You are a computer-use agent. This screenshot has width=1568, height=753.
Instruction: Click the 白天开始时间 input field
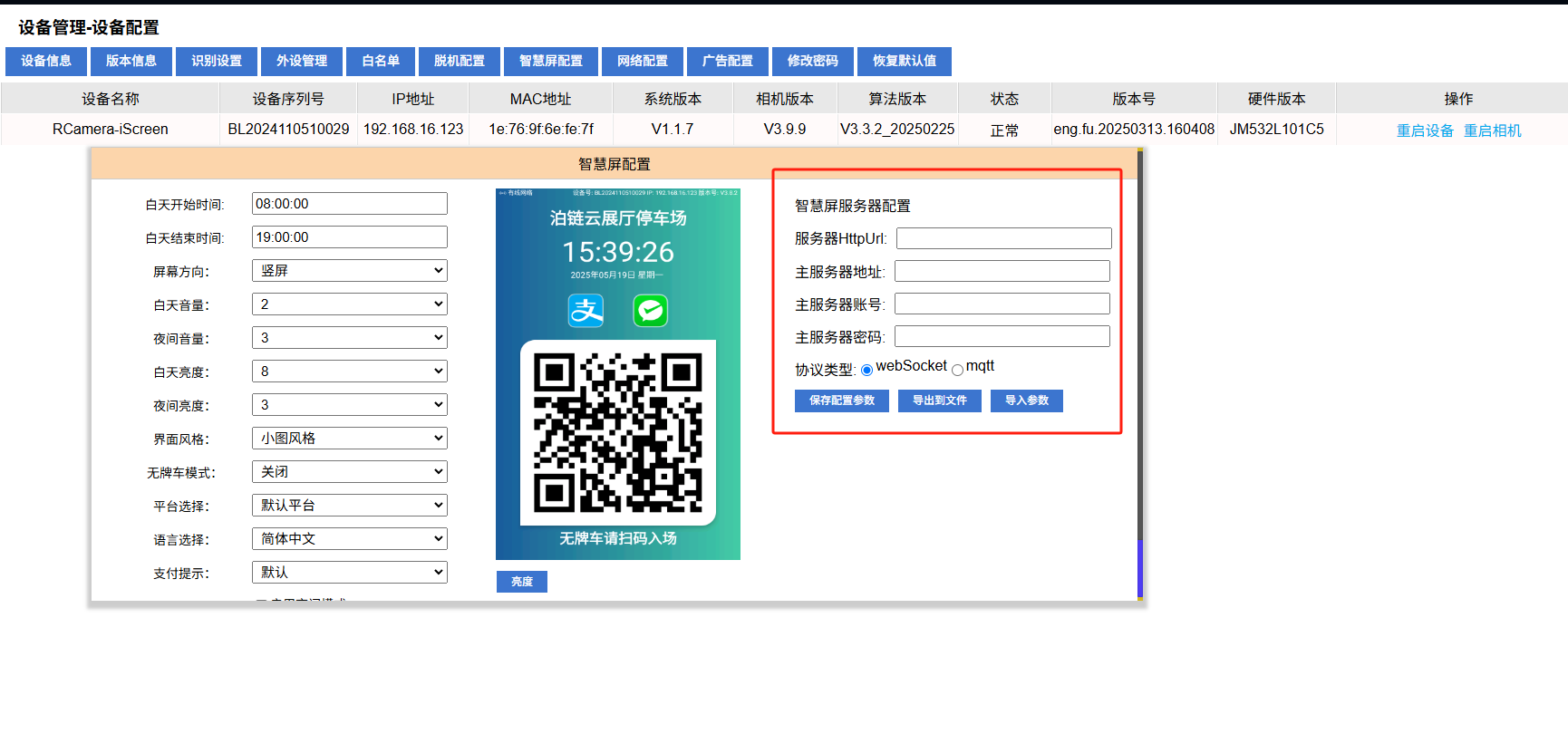coord(350,204)
